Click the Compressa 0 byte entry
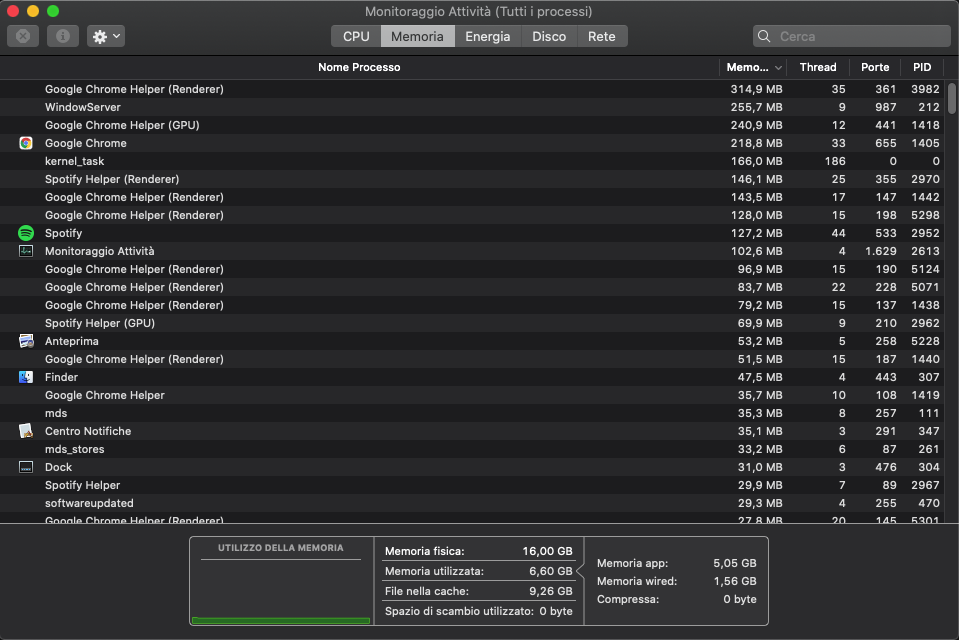This screenshot has height=640, width=959. tap(676, 599)
